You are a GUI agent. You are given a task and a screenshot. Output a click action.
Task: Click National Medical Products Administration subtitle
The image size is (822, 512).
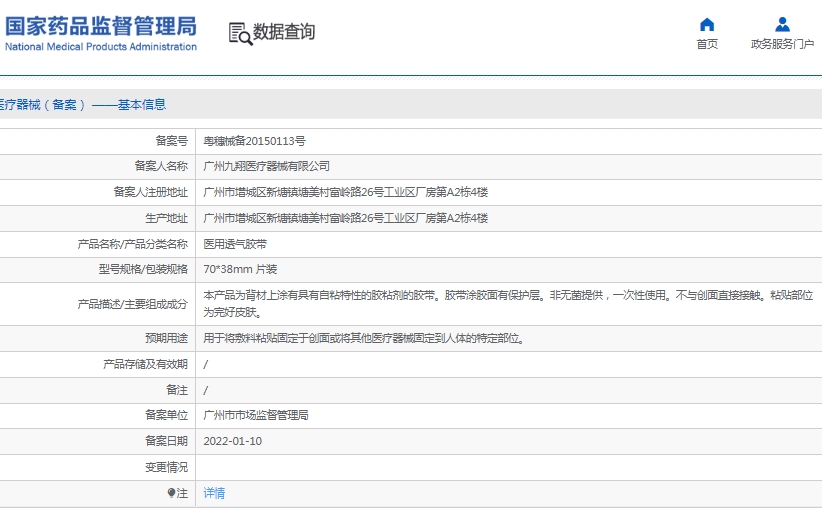click(x=101, y=47)
